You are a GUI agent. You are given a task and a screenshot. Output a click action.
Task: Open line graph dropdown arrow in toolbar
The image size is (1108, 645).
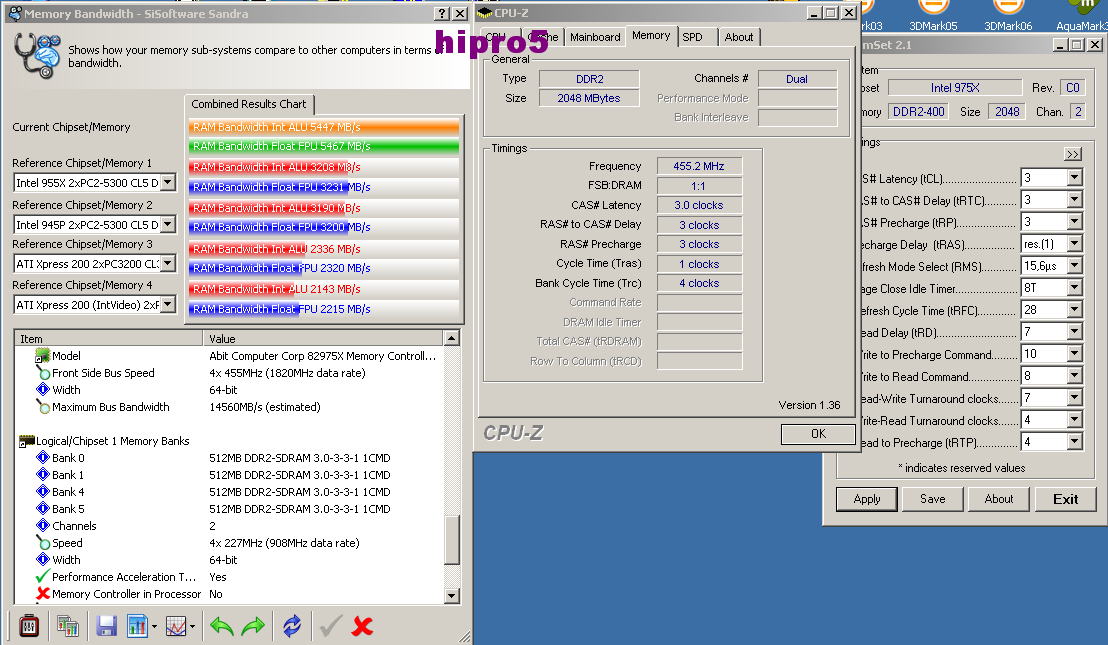(x=192, y=626)
